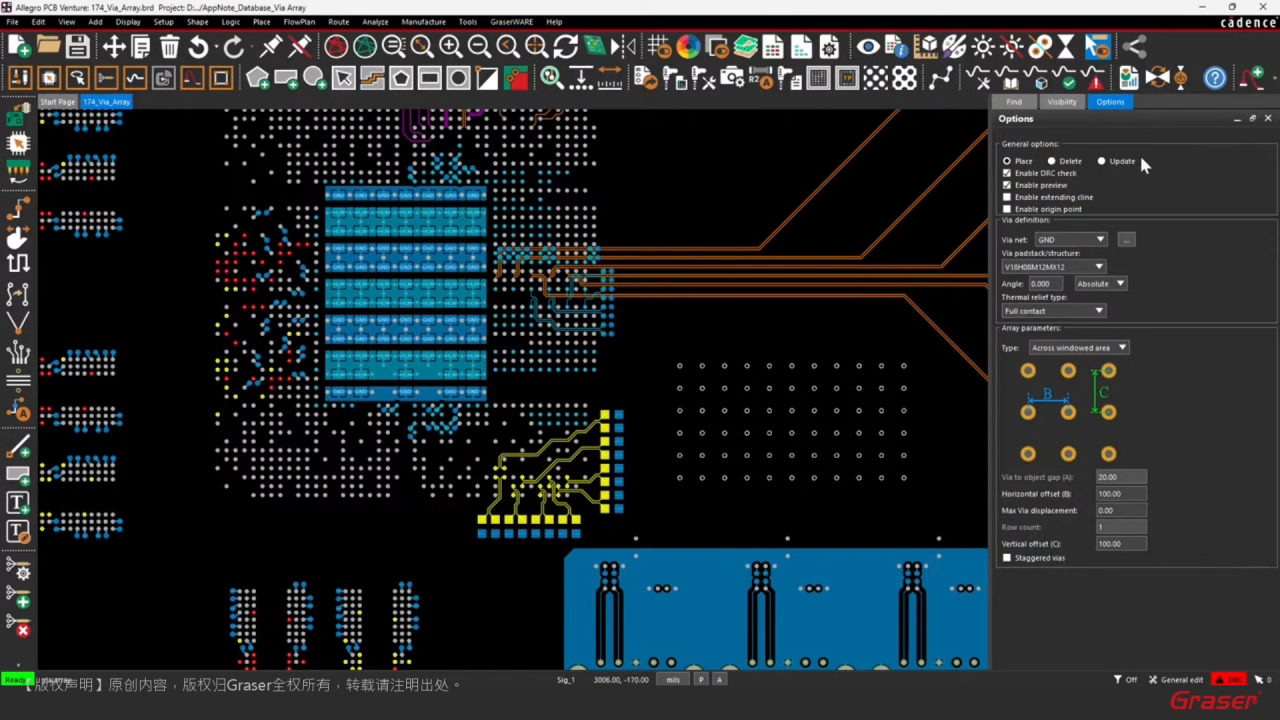Click the mils units button in status bar
The width and height of the screenshot is (1280, 720).
(x=673, y=680)
